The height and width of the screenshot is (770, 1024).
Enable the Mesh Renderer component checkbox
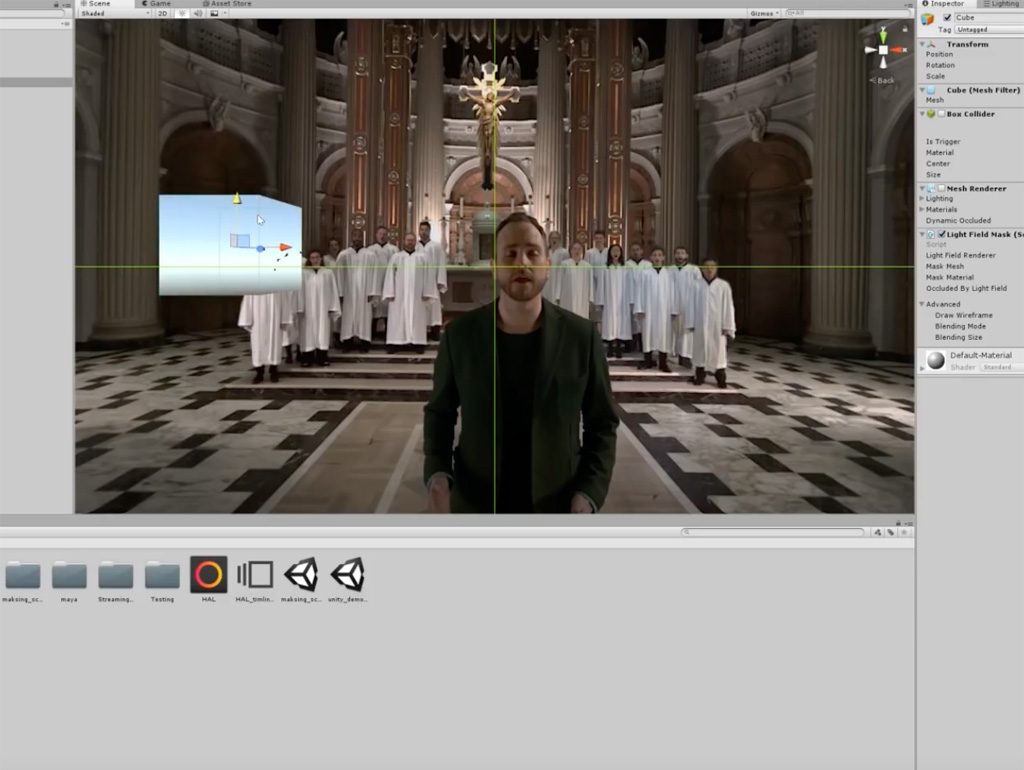click(x=942, y=188)
